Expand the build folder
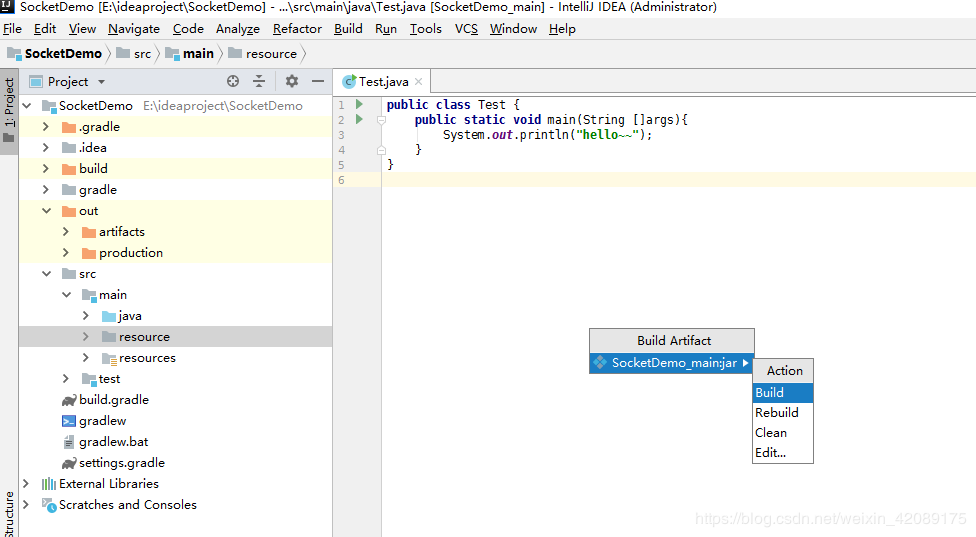 [45, 169]
